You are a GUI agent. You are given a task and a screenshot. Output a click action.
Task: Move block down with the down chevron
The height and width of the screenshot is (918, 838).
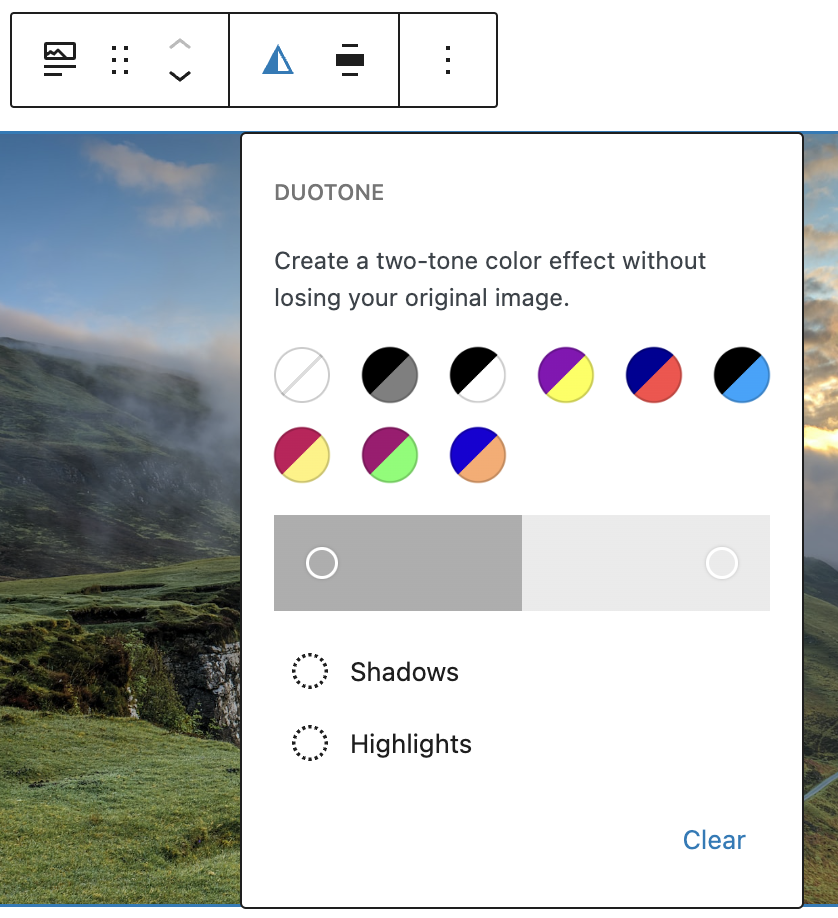click(x=180, y=76)
